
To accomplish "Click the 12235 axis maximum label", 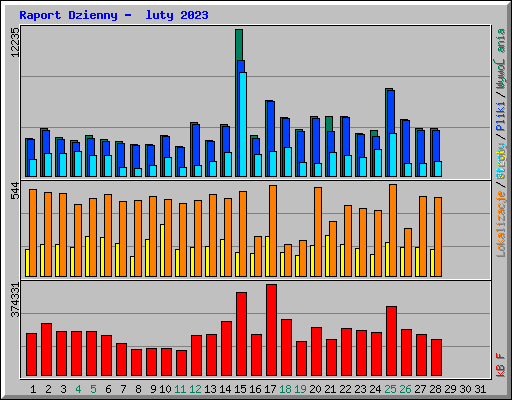I will (15, 42).
